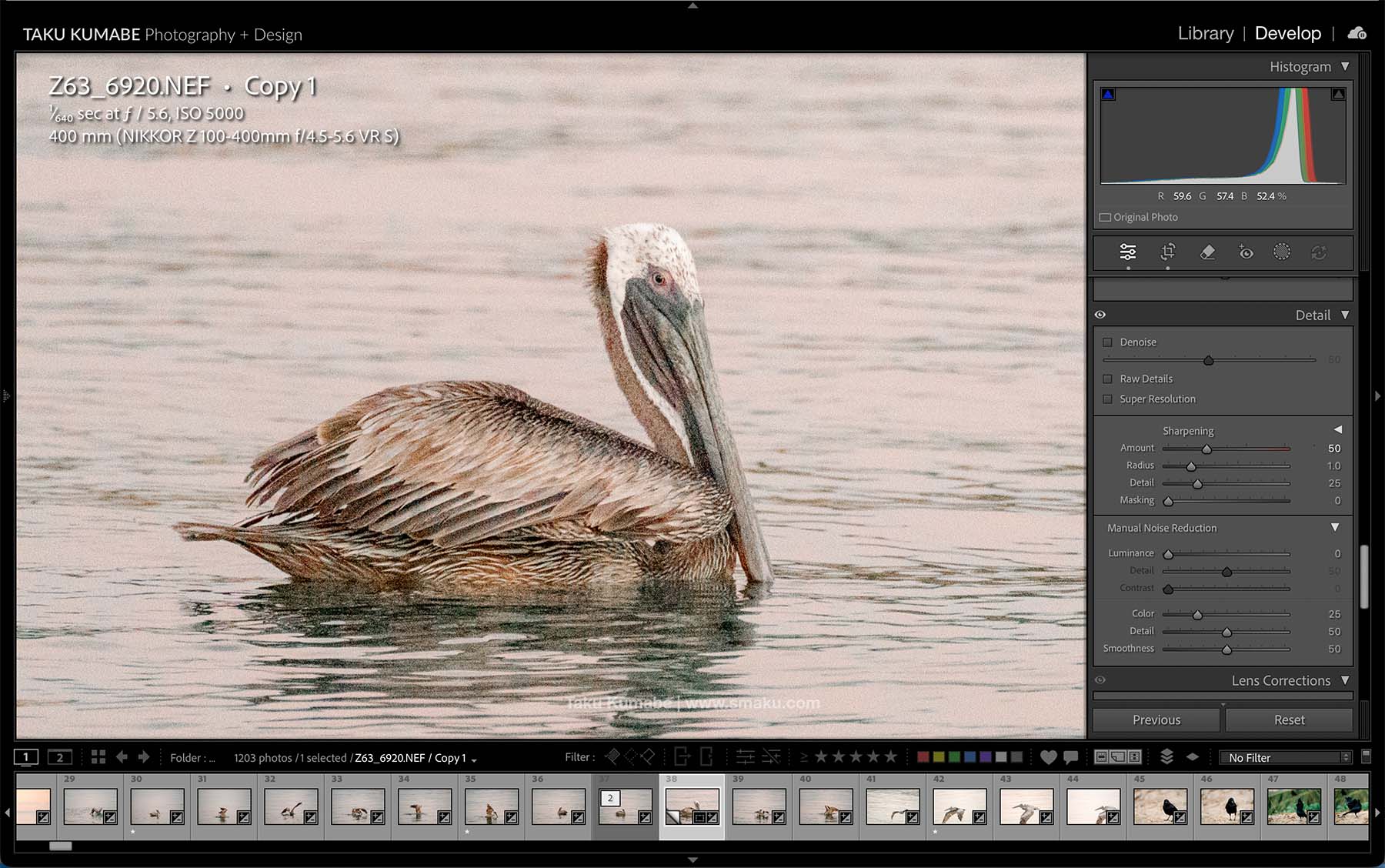Toggle Detail panel visibility eye
The width and height of the screenshot is (1385, 868).
(1100, 315)
